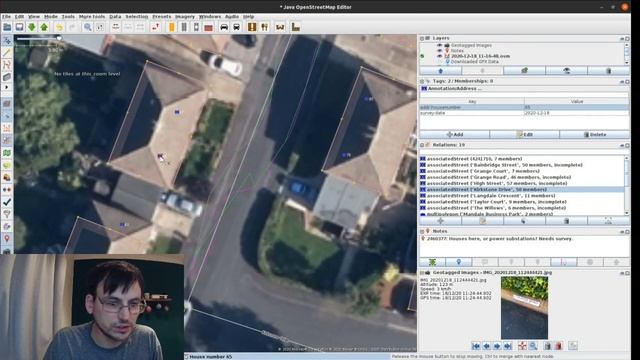This screenshot has height=360, width=640.
Task: Click the red delete-image-file button
Action: coord(558,346)
